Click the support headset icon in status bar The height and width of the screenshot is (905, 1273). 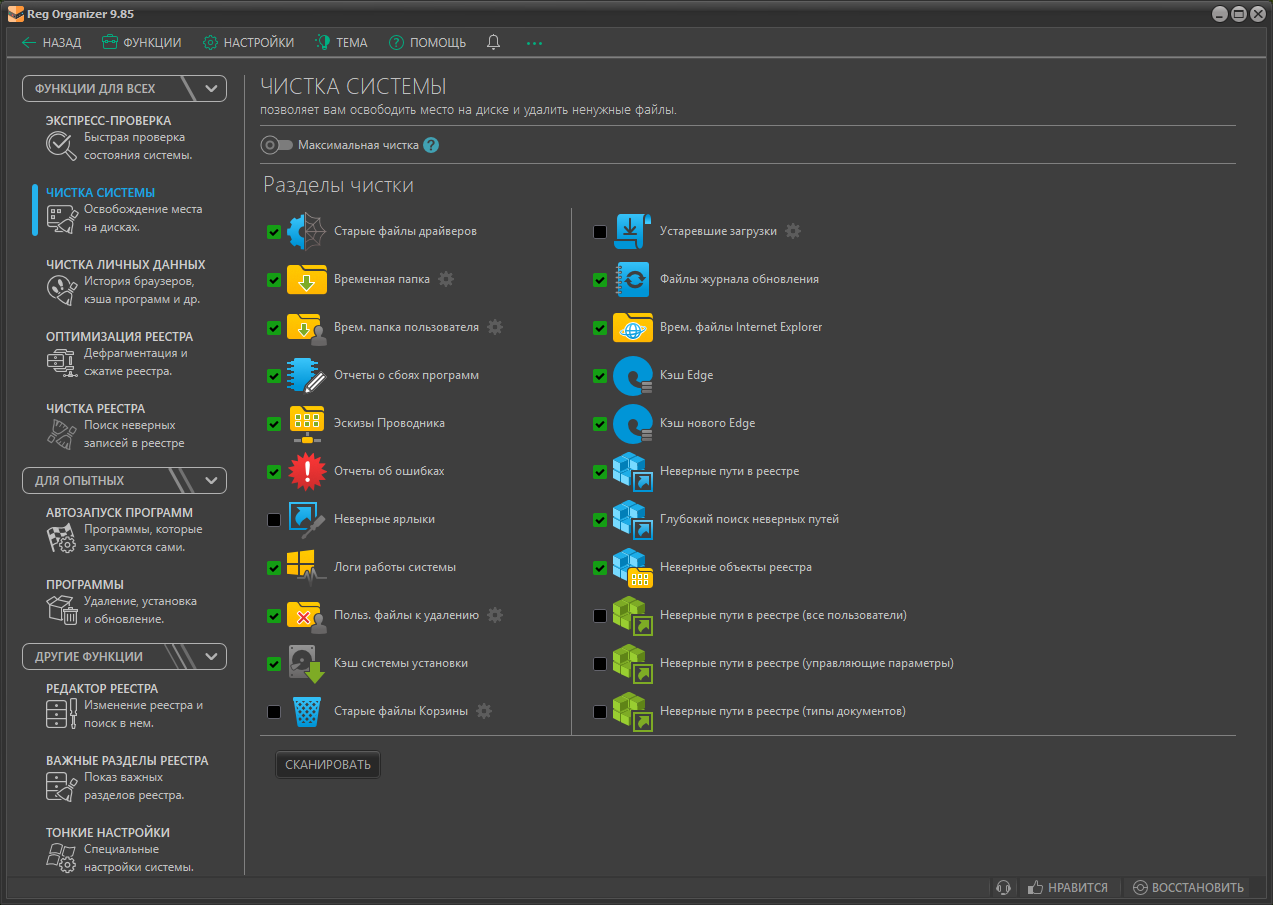pyautogui.click(x=1004, y=887)
